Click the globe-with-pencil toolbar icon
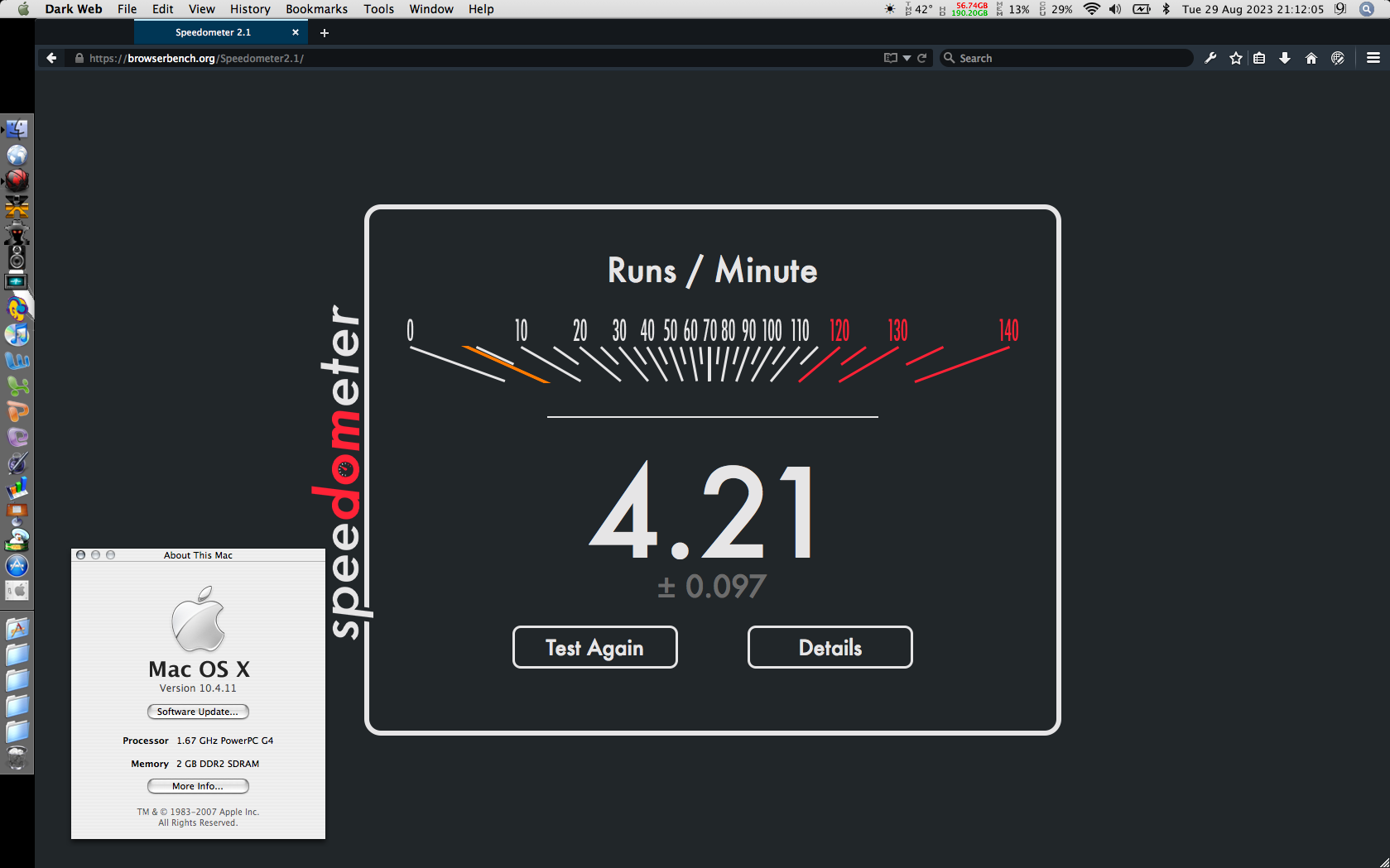 point(1338,58)
